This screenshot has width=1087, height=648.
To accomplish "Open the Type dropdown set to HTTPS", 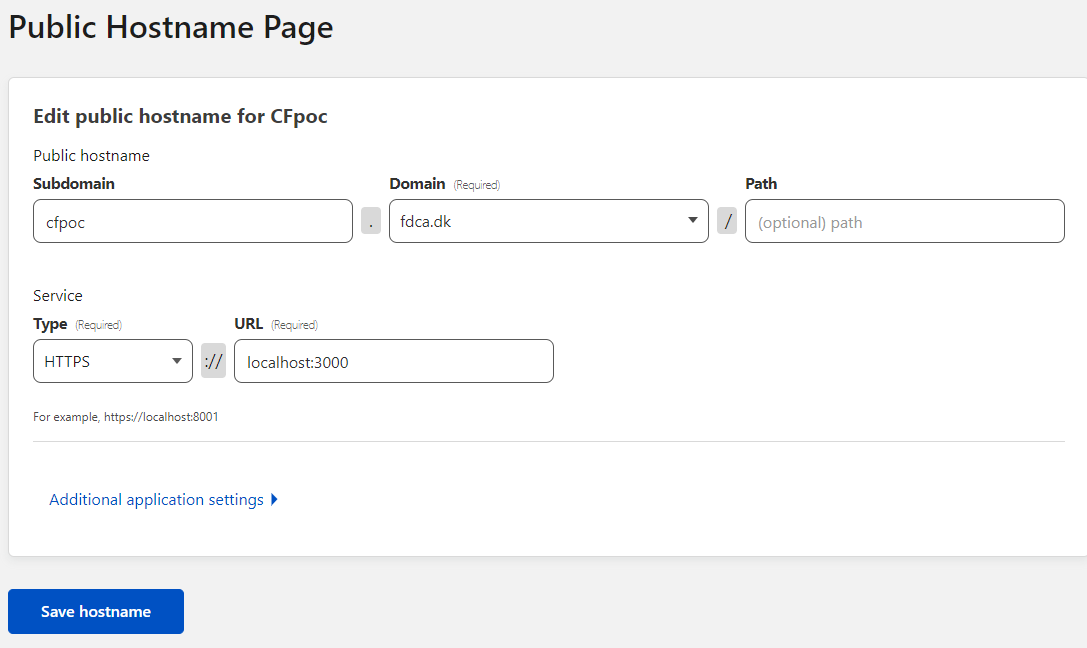I will pyautogui.click(x=112, y=361).
